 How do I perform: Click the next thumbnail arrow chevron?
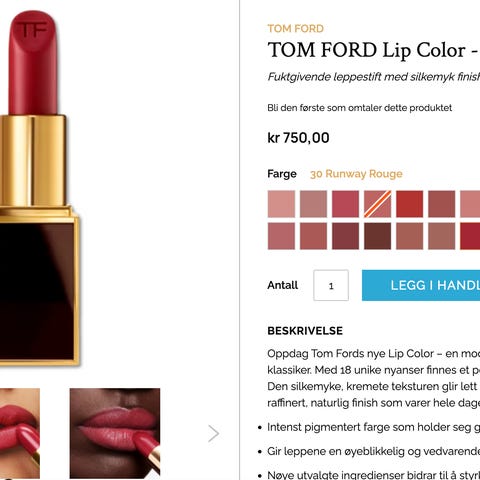pyautogui.click(x=213, y=433)
